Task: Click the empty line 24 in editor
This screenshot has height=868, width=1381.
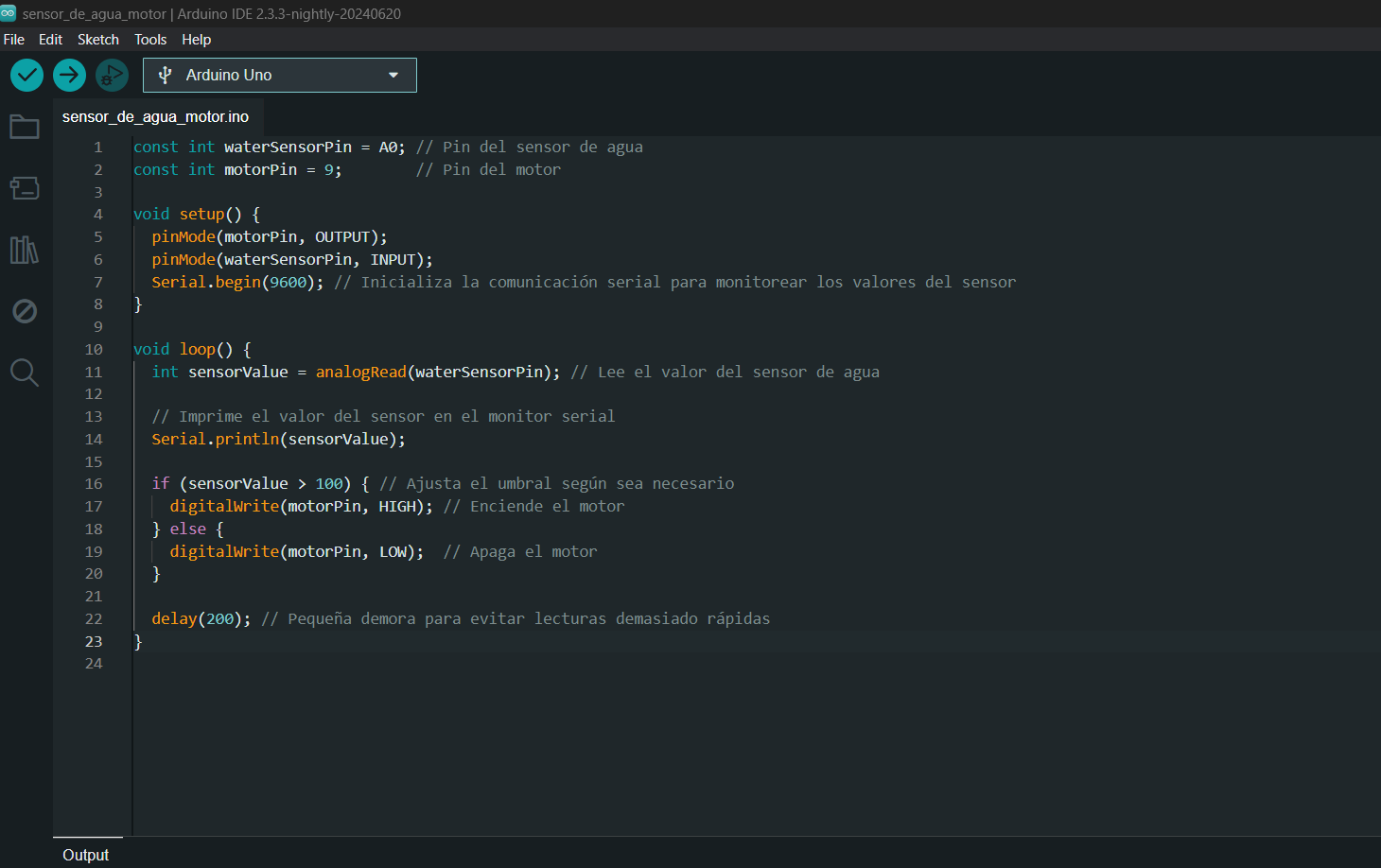Action: click(x=757, y=664)
